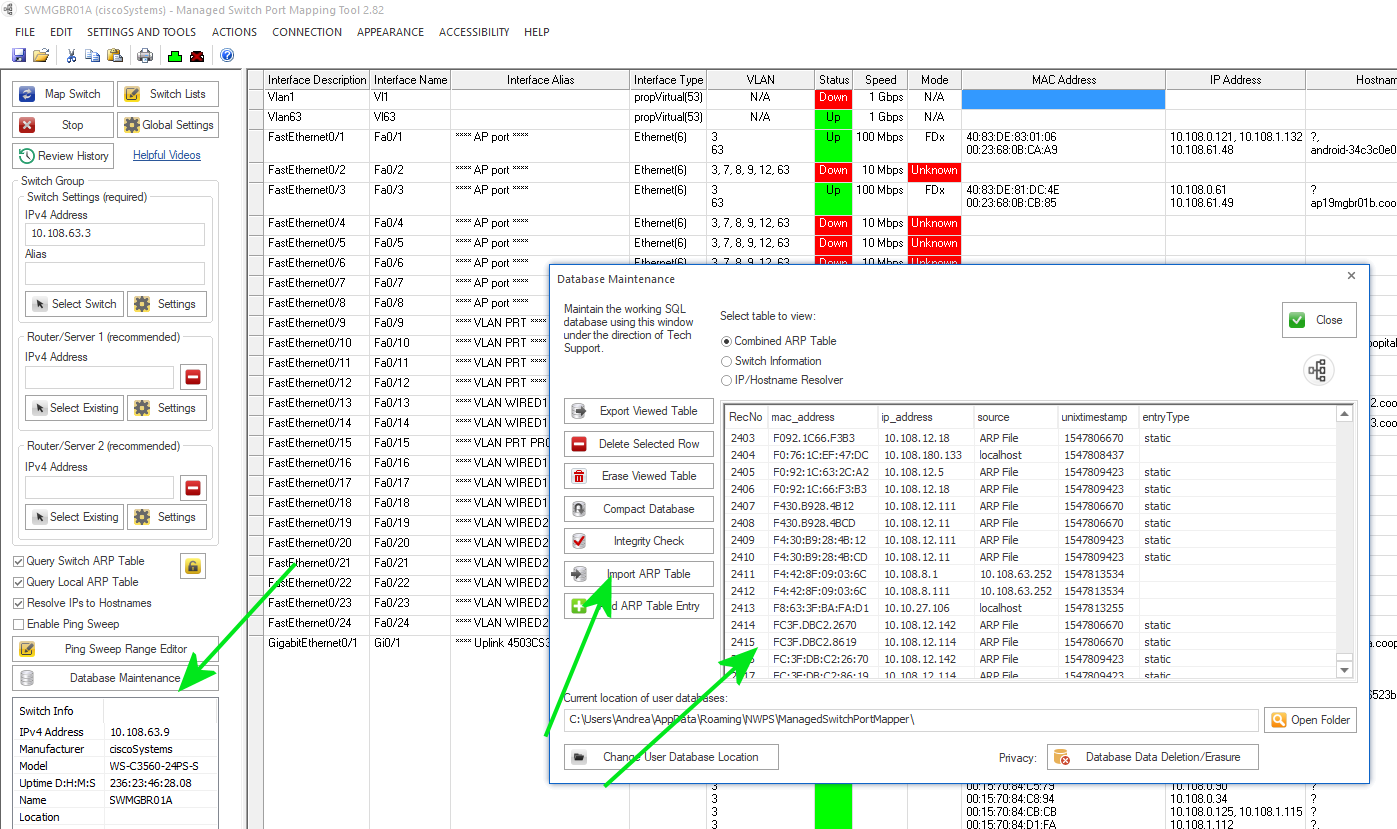Click the Paste clipboard toolbar icon

click(x=114, y=55)
